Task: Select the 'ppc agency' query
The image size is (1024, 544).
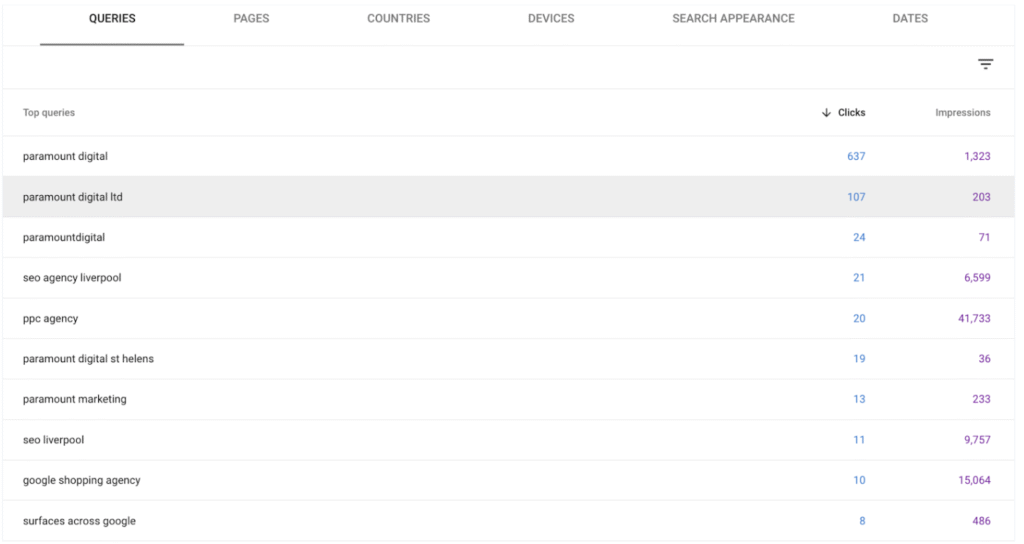Action: (x=50, y=318)
